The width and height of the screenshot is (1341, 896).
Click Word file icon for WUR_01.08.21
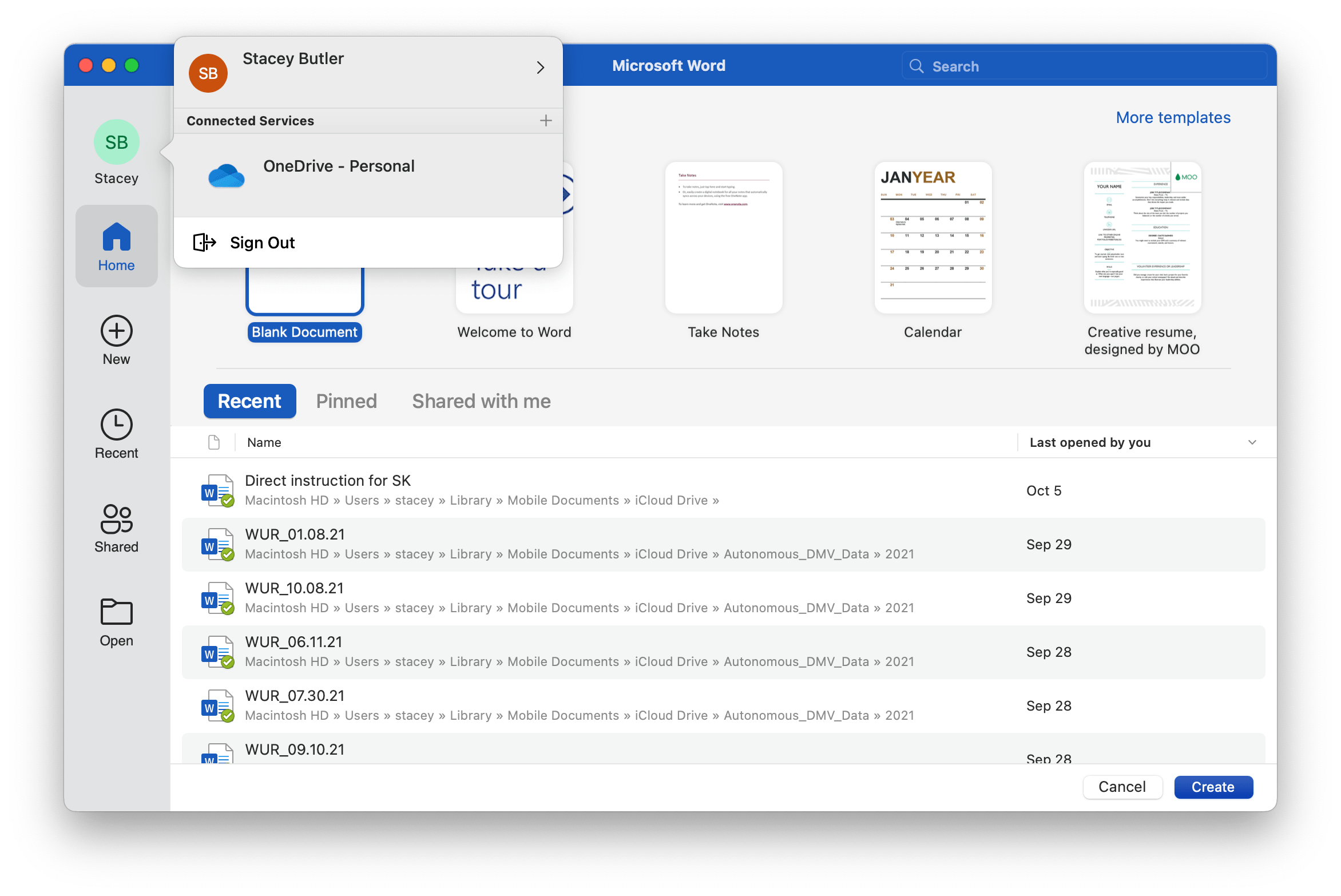point(217,544)
